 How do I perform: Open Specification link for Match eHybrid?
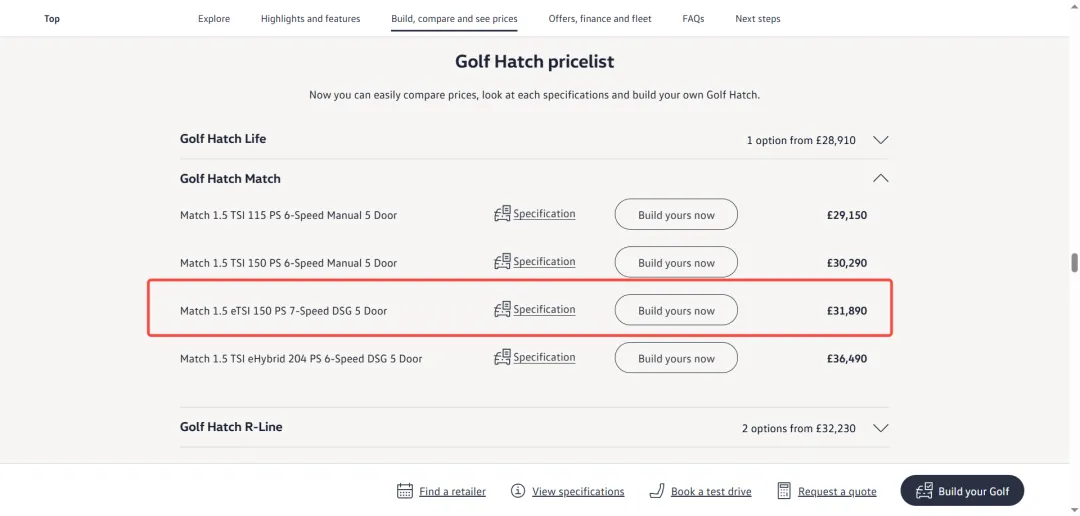544,357
